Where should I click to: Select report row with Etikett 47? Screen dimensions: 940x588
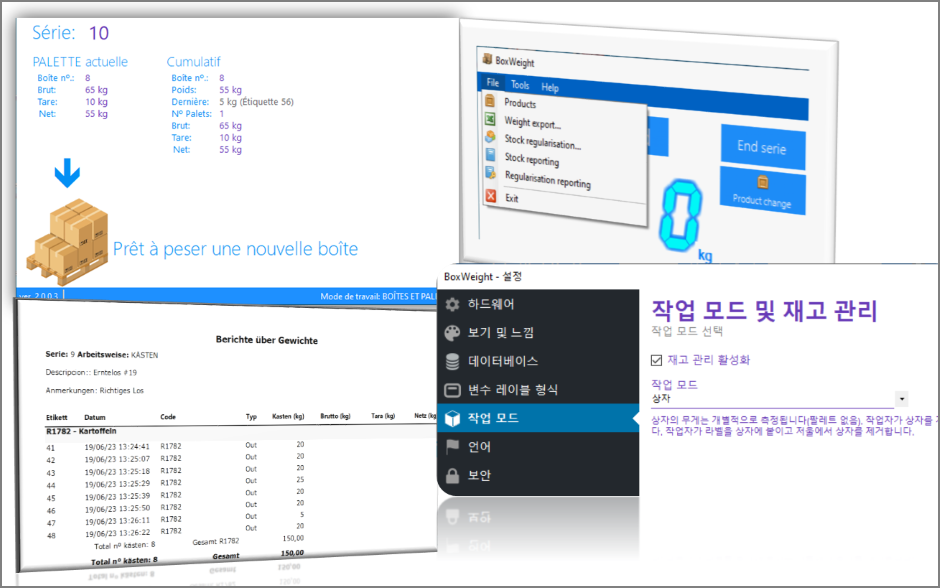(177, 520)
